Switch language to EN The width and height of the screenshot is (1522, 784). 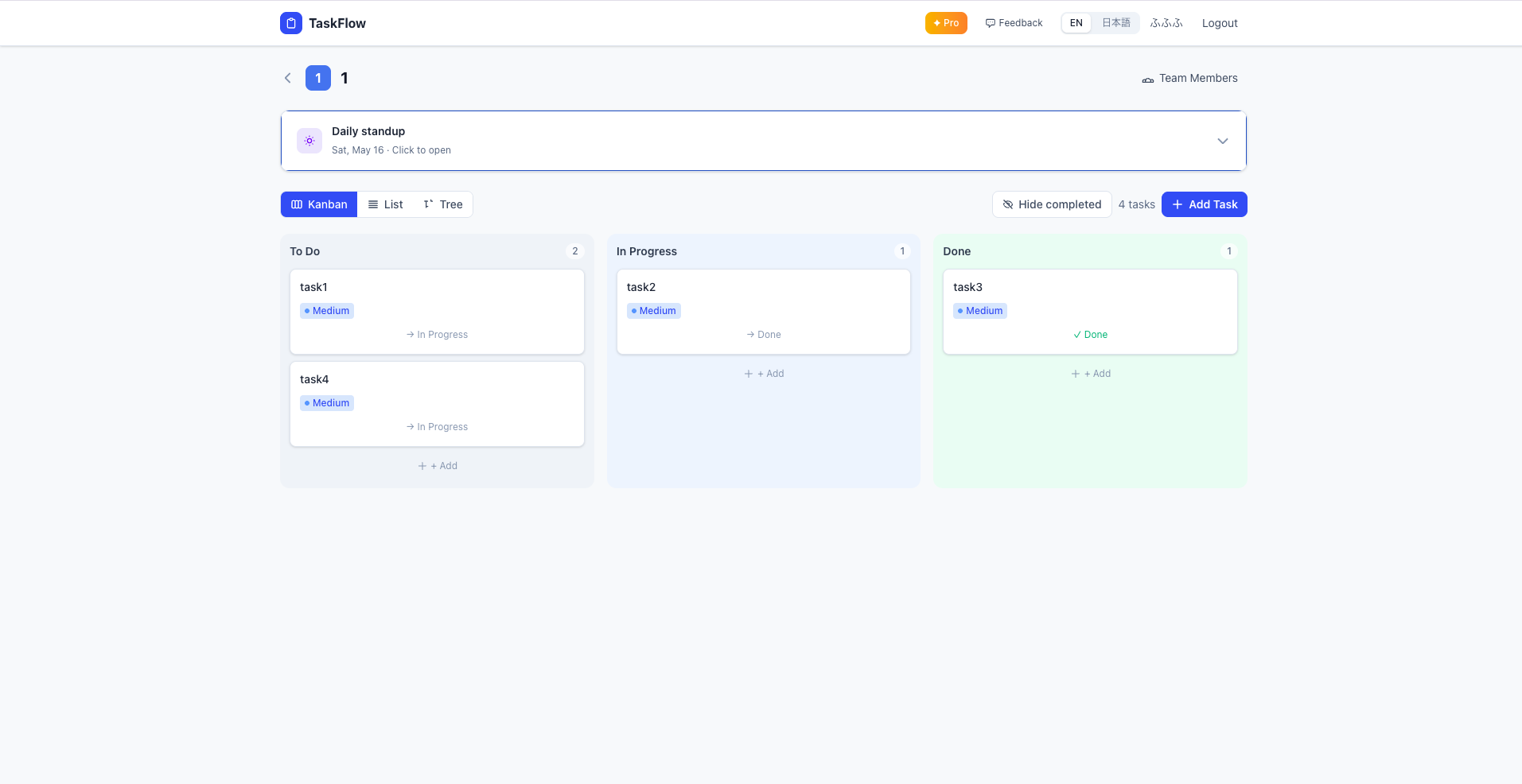[x=1076, y=23]
